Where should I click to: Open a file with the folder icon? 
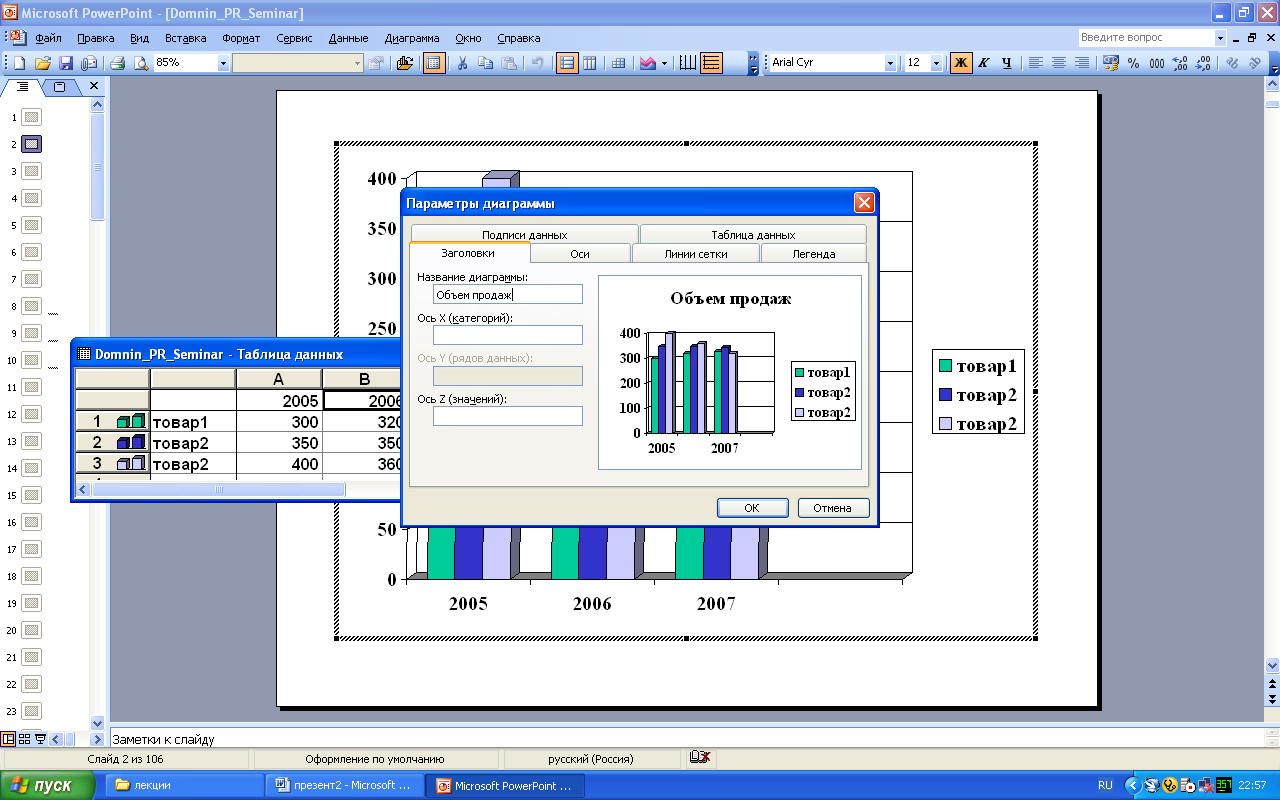[x=43, y=63]
